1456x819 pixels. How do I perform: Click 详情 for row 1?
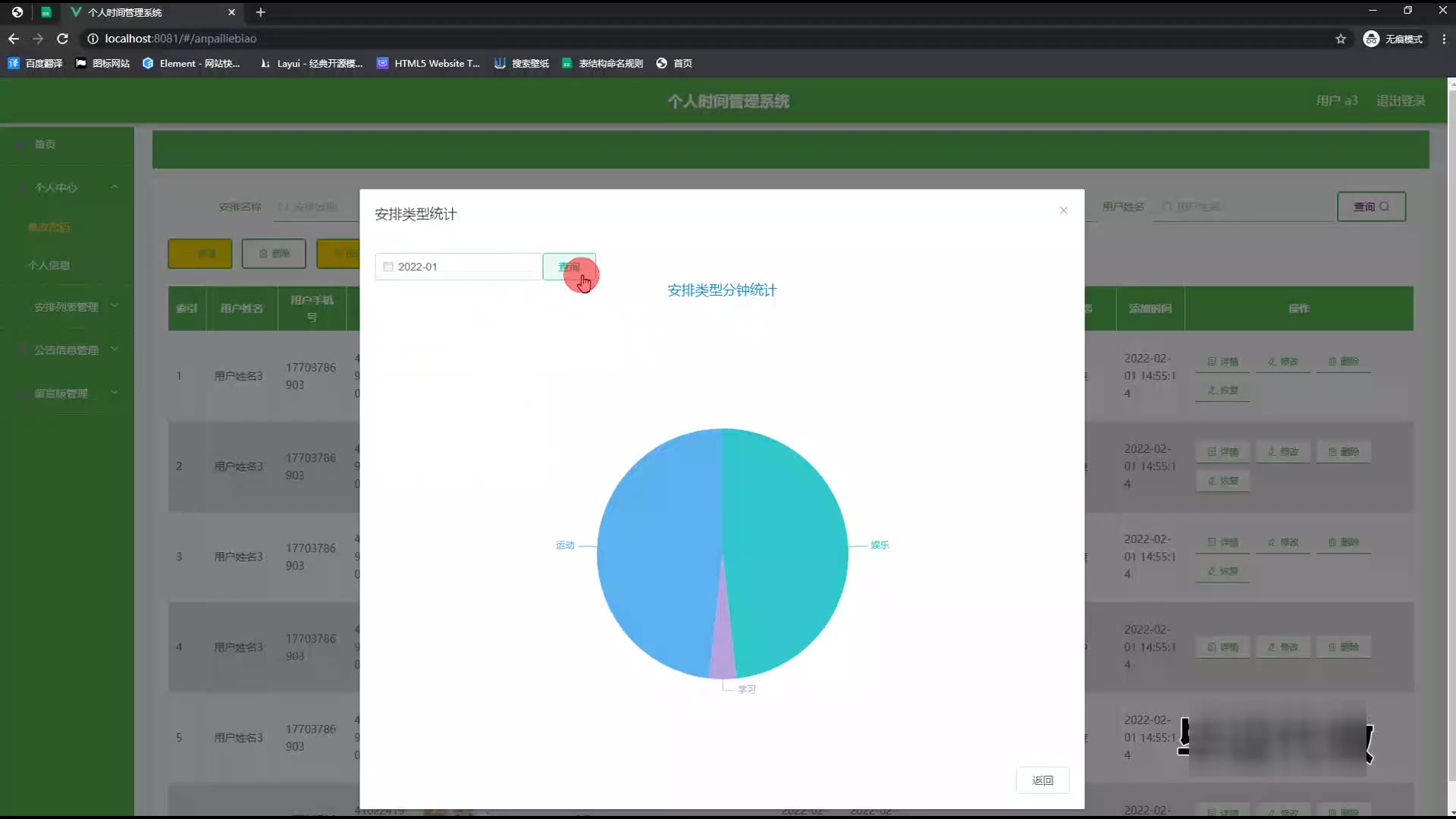click(x=1222, y=362)
